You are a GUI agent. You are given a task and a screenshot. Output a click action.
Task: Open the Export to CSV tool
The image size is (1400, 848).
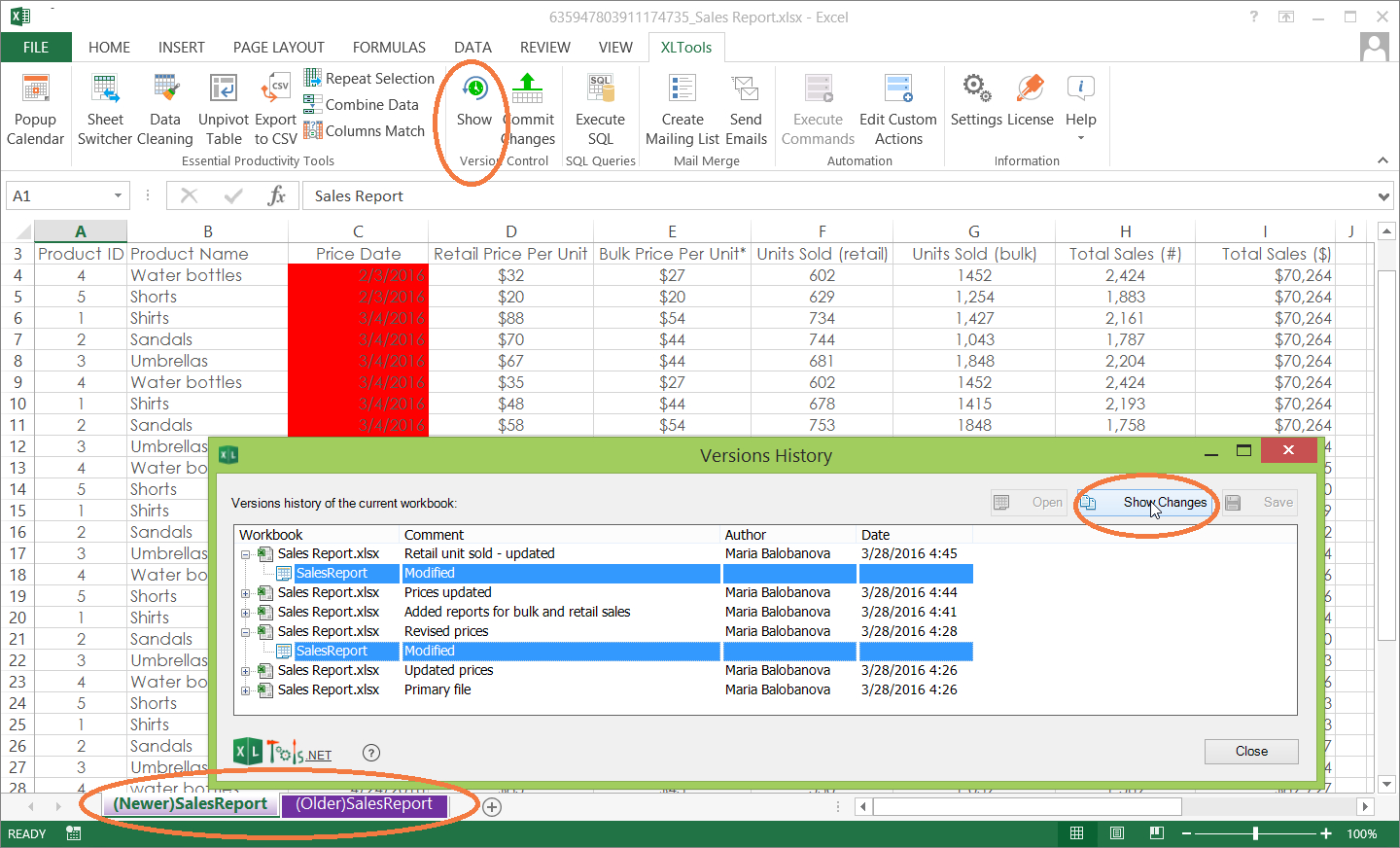[x=275, y=107]
